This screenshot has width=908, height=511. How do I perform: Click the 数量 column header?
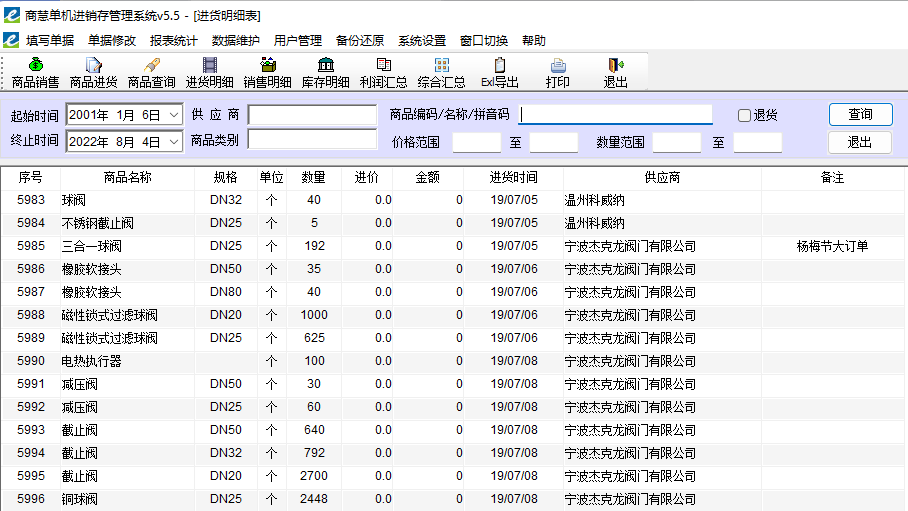pos(313,177)
